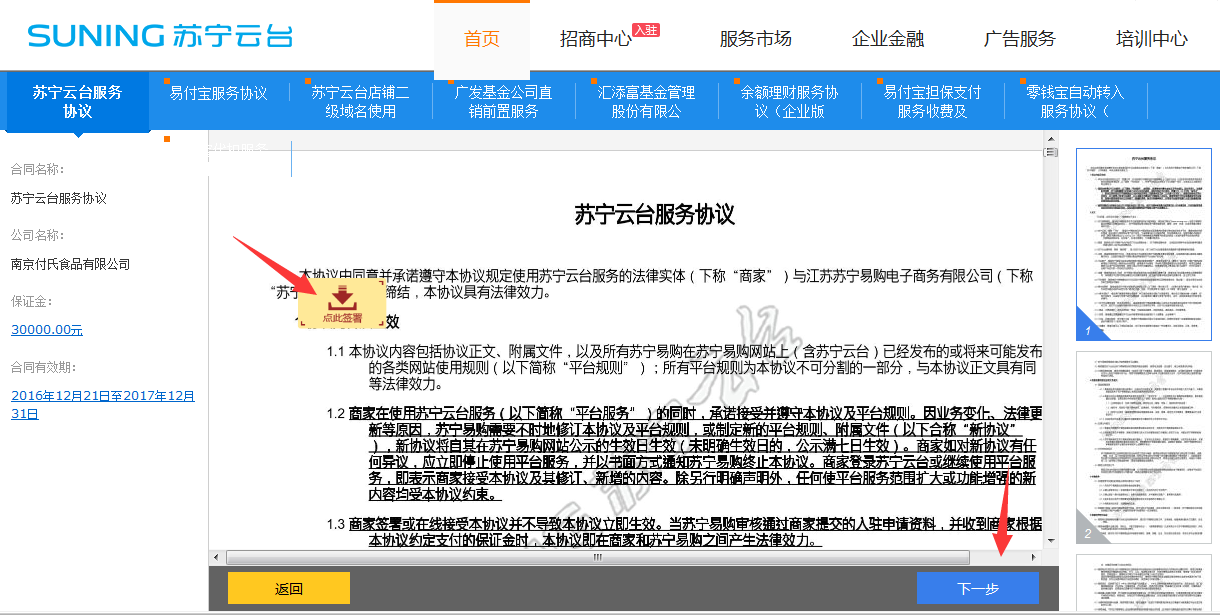Viewport: 1220px width, 615px height.
Task: Click the SUNING 苏宁云台 logo
Action: coord(160,37)
